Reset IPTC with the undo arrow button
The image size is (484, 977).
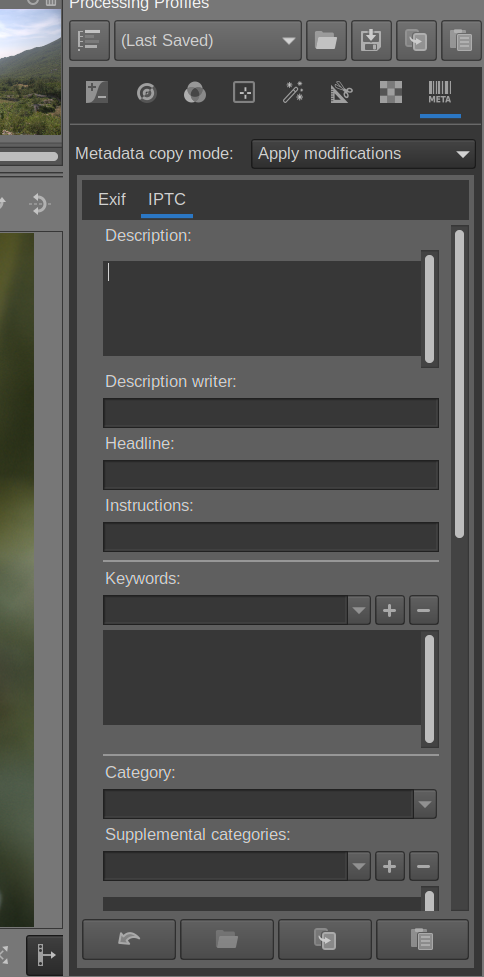pos(129,939)
